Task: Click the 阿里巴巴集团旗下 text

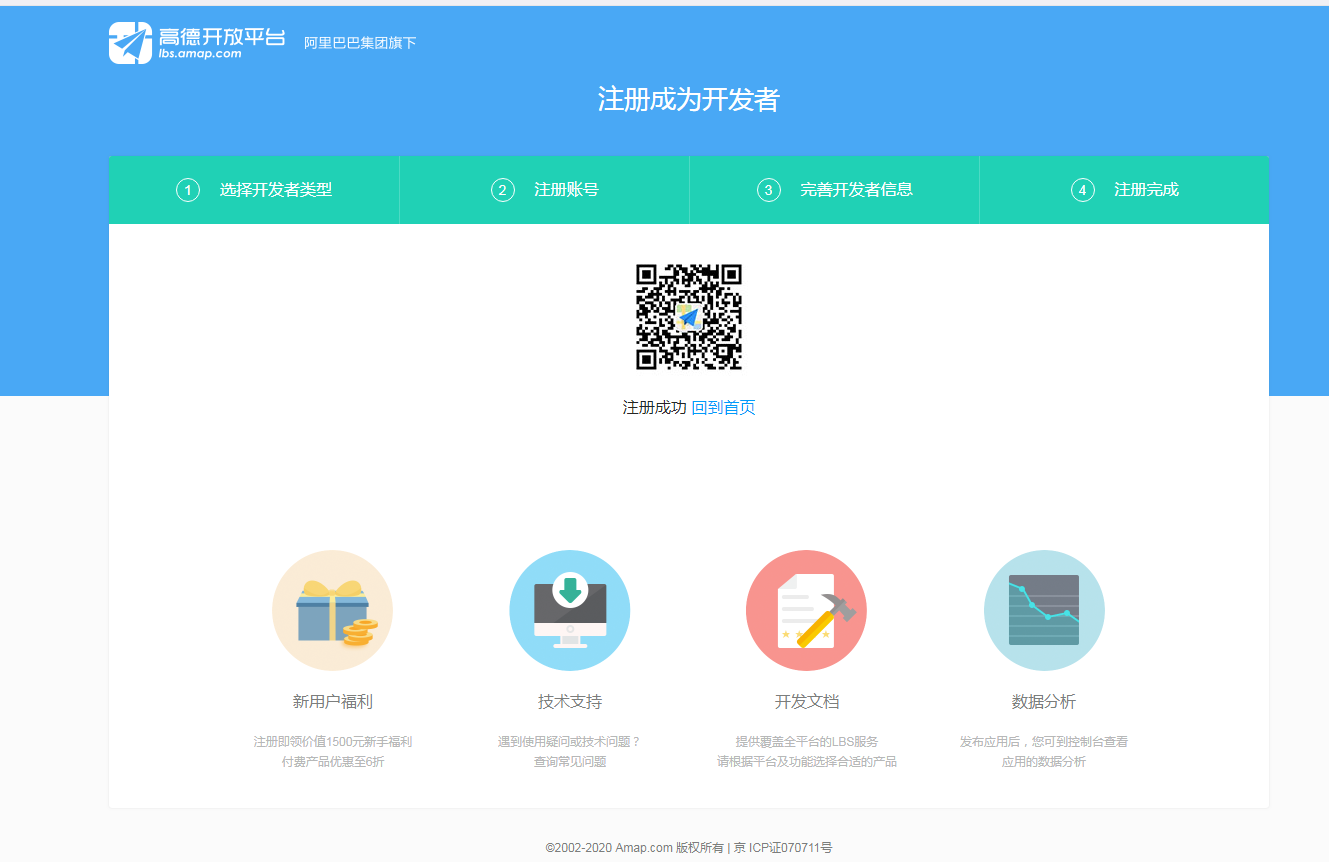Action: click(360, 43)
